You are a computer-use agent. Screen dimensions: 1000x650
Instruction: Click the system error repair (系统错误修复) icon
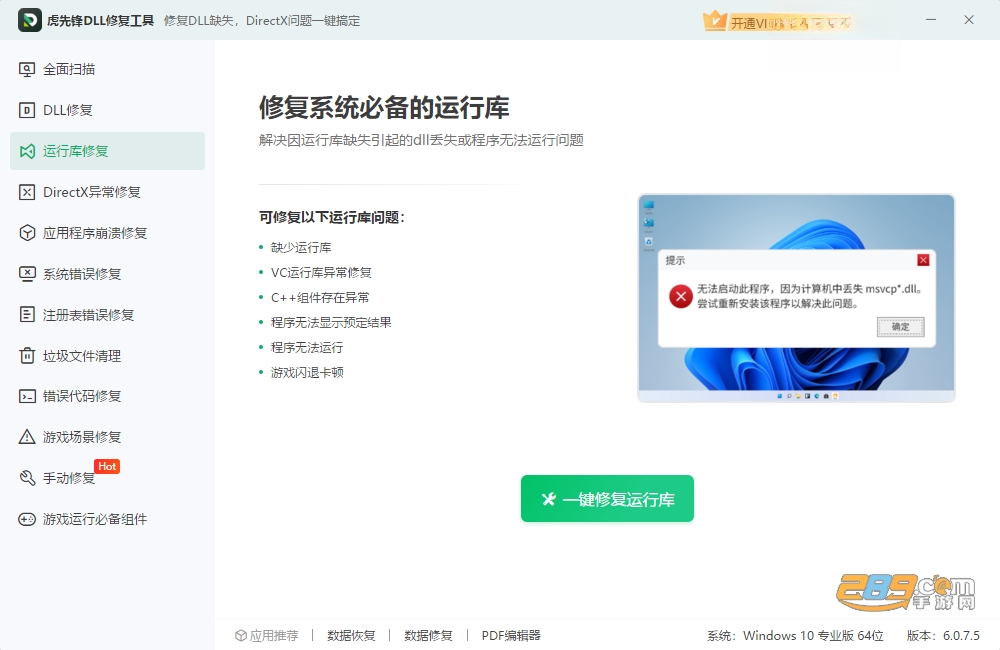pyautogui.click(x=27, y=274)
